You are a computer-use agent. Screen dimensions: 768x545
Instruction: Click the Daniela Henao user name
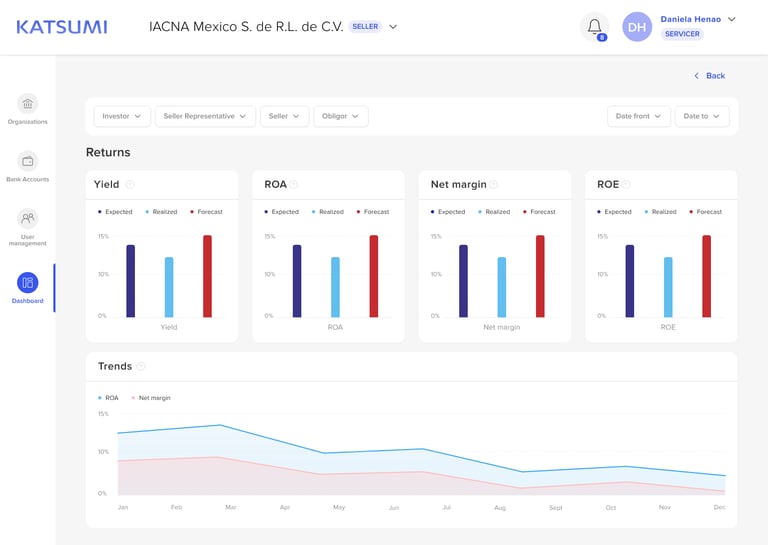pyautogui.click(x=691, y=19)
